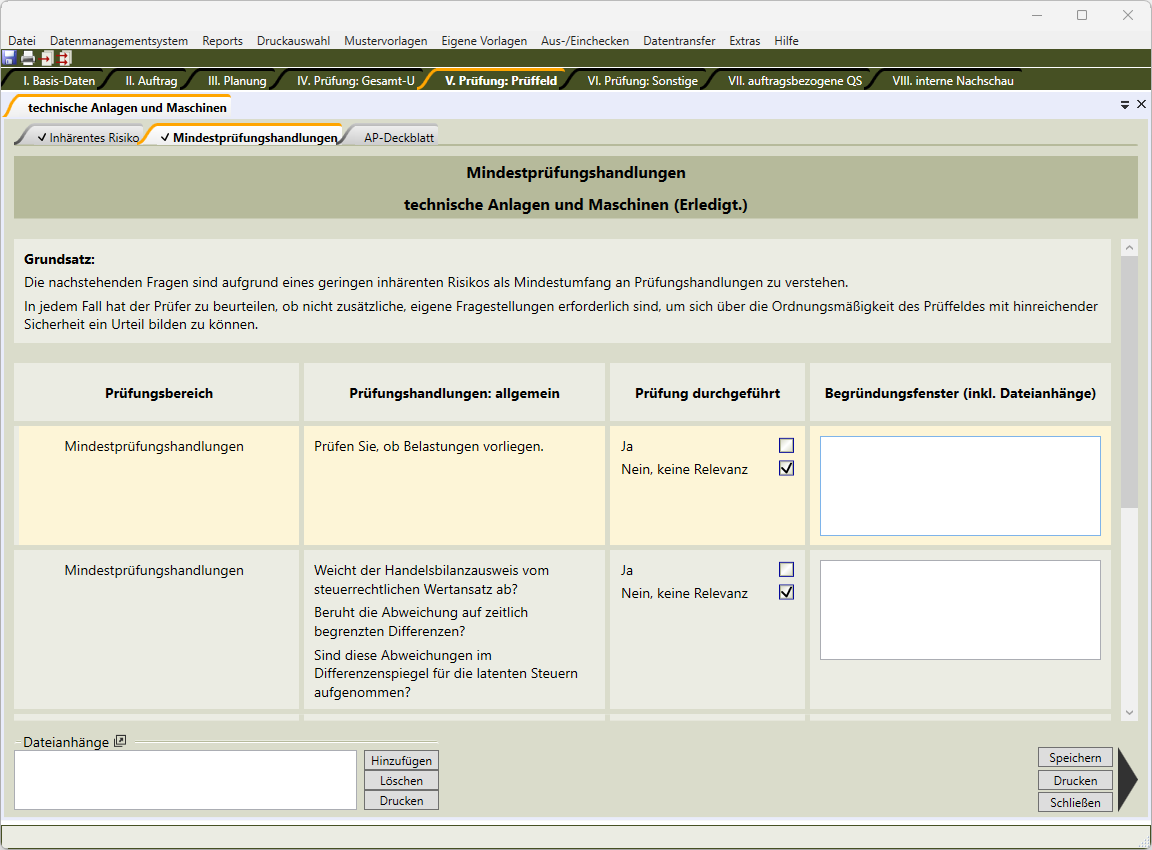Image resolution: width=1152 pixels, height=850 pixels.
Task: Open the document tab list dropdown arrow
Action: tap(1125, 104)
